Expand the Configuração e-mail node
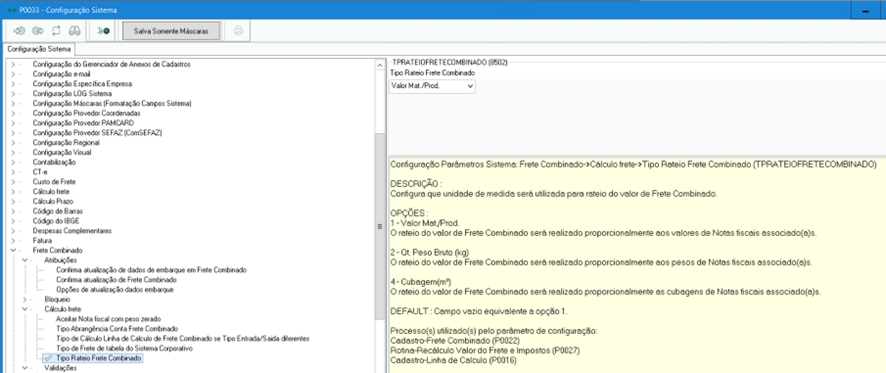The width and height of the screenshot is (886, 373). 13,74
